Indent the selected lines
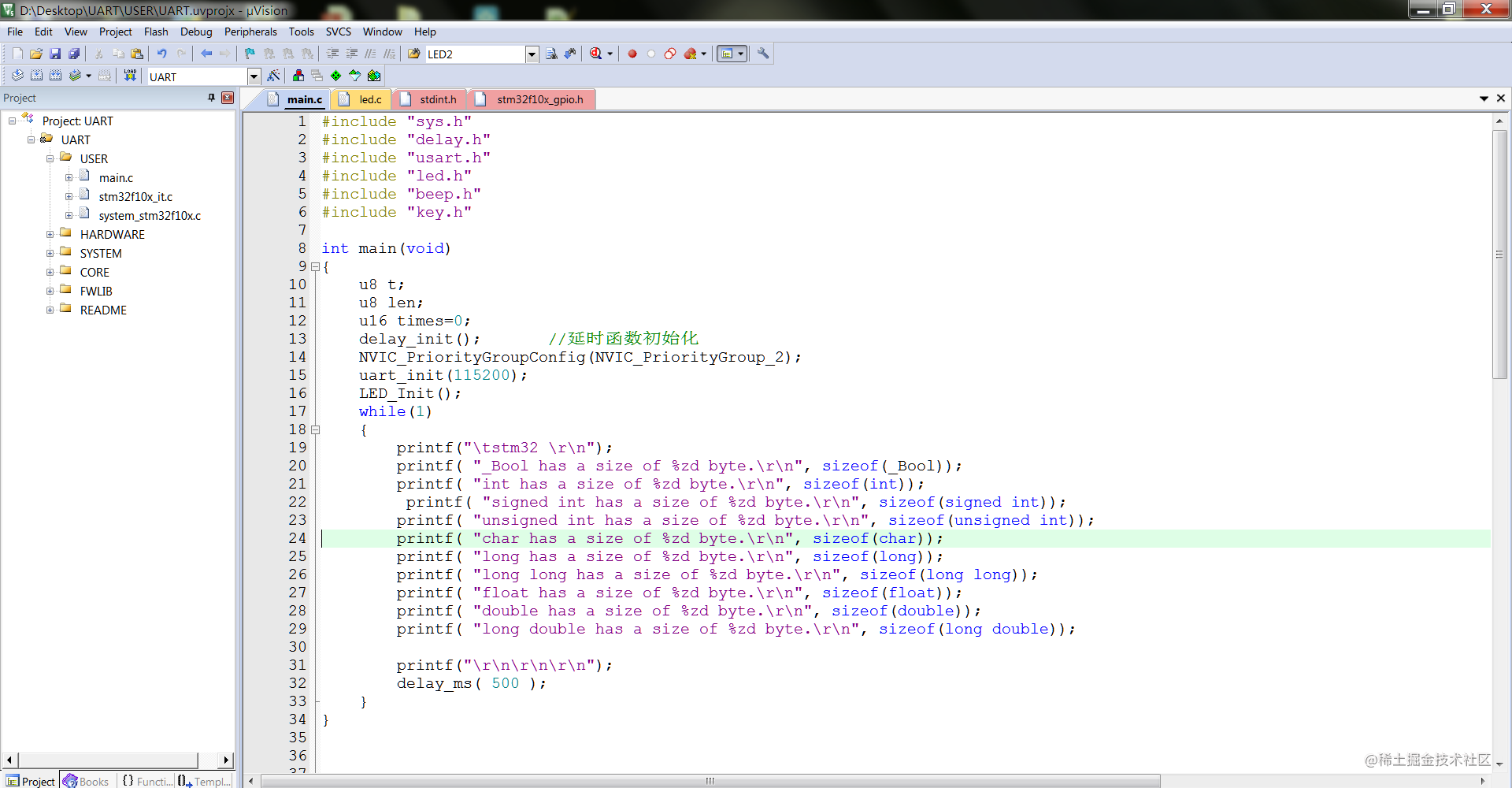The height and width of the screenshot is (788, 1512). coord(332,54)
